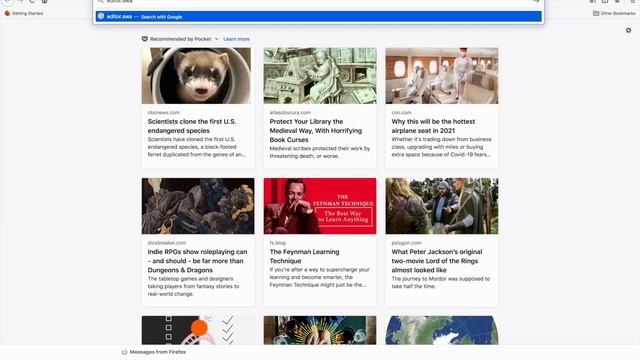The image size is (640, 360).
Task: Open the Getting Started bookmark
Action: pos(24,13)
